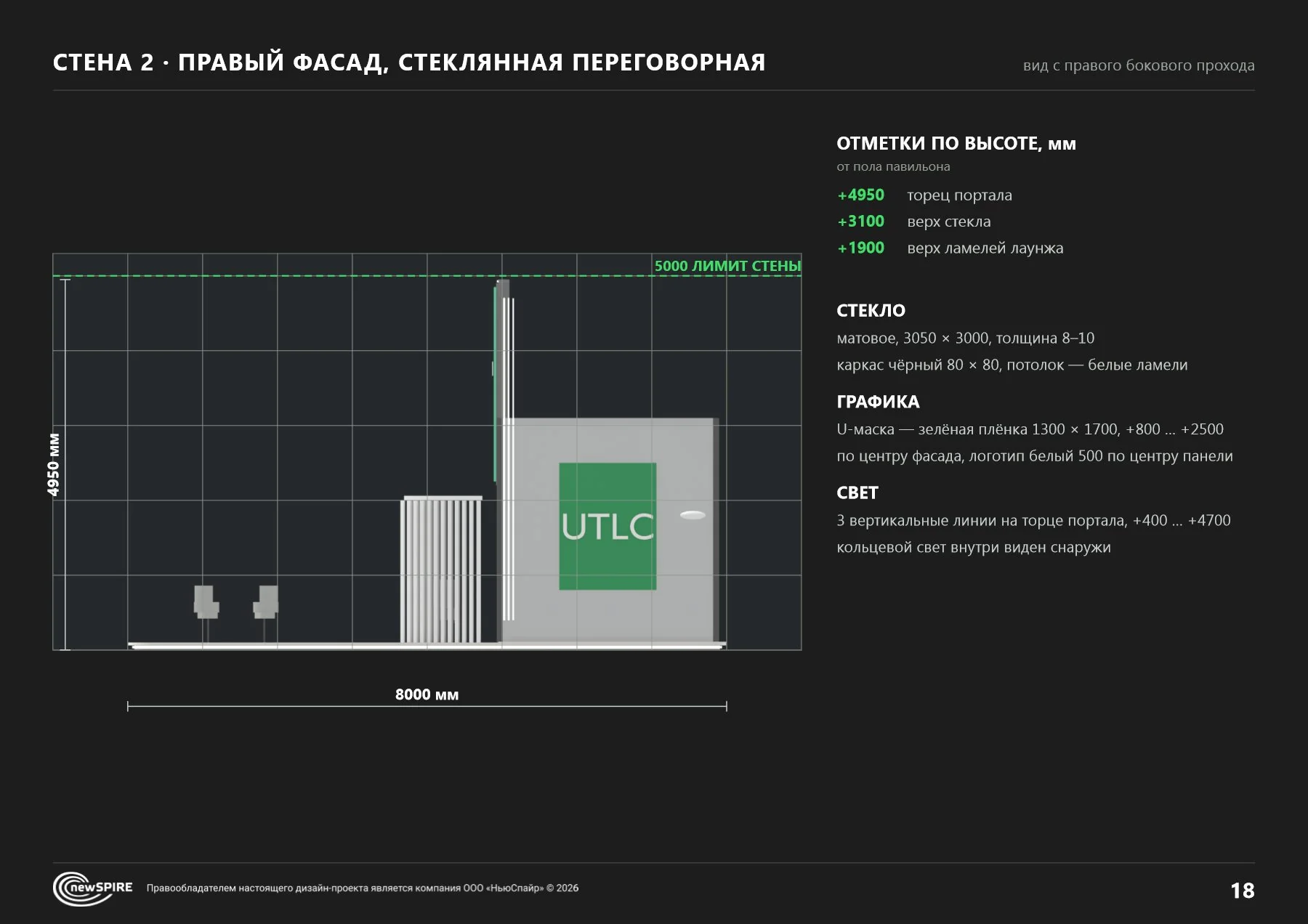Screen dimensions: 1308x924
Task: Click the line 'кольцевой свет внутри виден снаружи'
Action: tap(974, 548)
